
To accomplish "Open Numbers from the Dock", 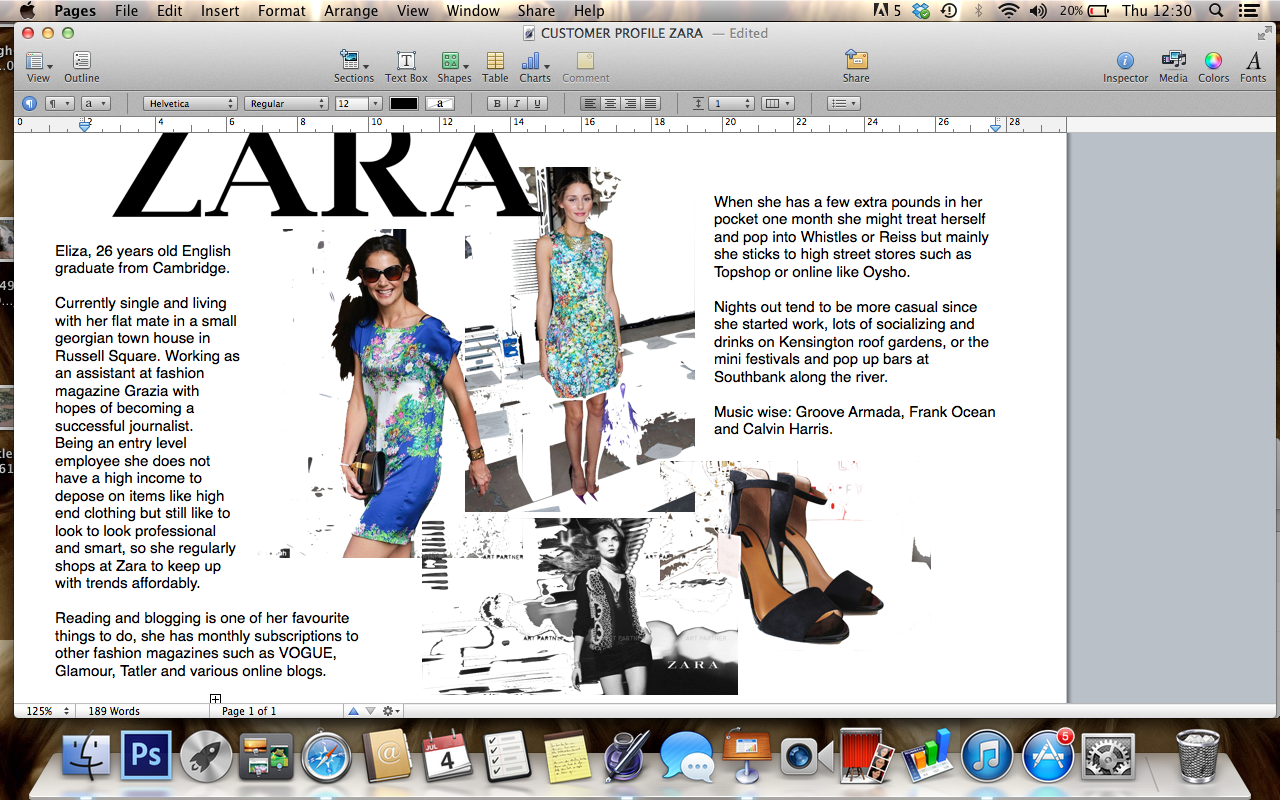I will point(927,755).
